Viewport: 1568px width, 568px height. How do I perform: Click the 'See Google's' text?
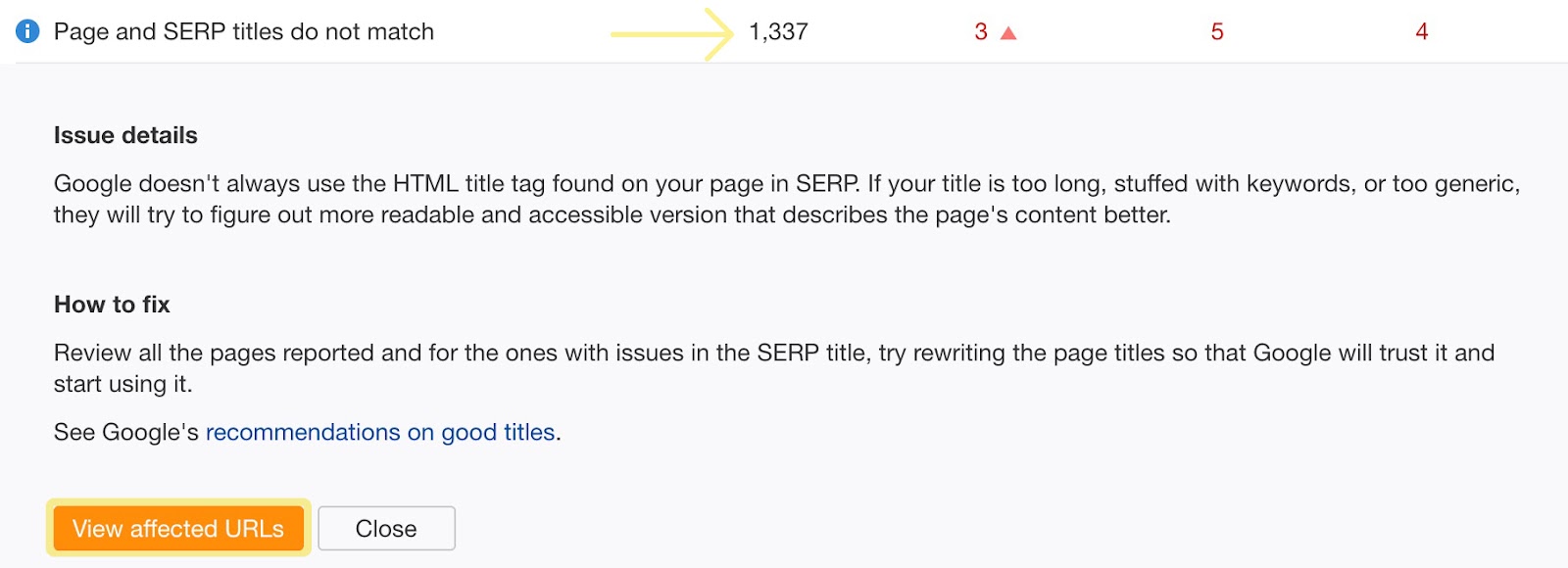tap(125, 432)
